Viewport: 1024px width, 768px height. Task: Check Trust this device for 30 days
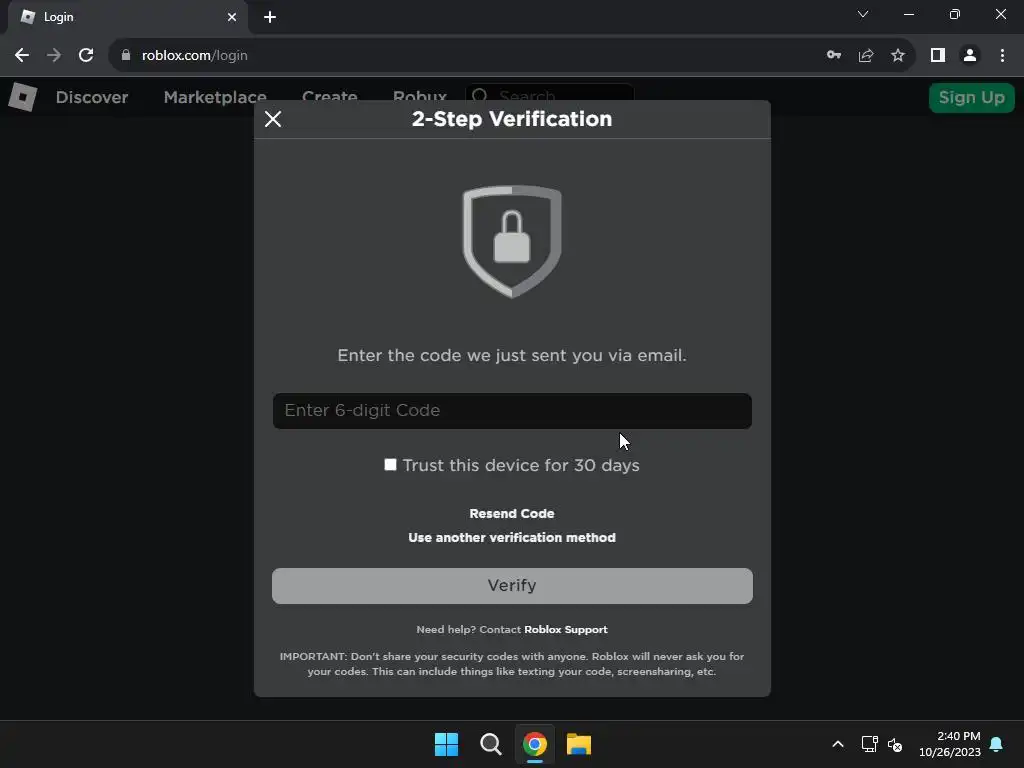[x=390, y=464]
